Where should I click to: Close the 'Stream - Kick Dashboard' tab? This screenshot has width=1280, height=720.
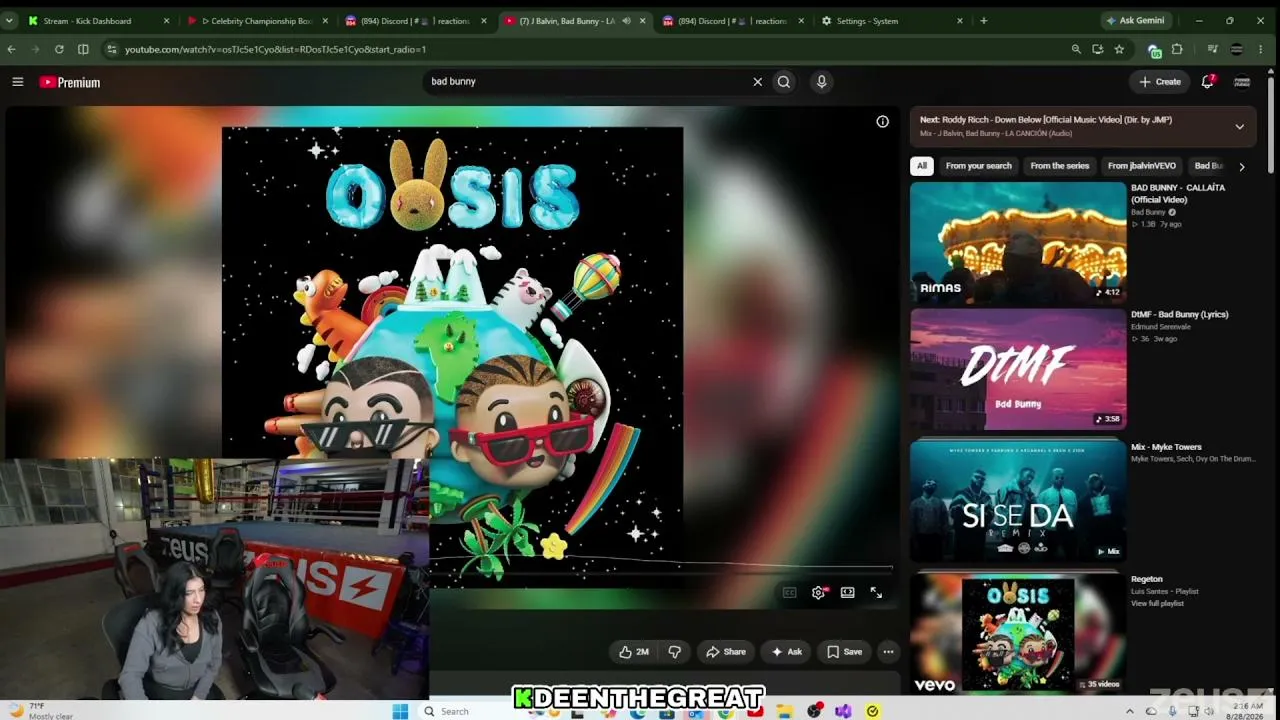pos(166,20)
